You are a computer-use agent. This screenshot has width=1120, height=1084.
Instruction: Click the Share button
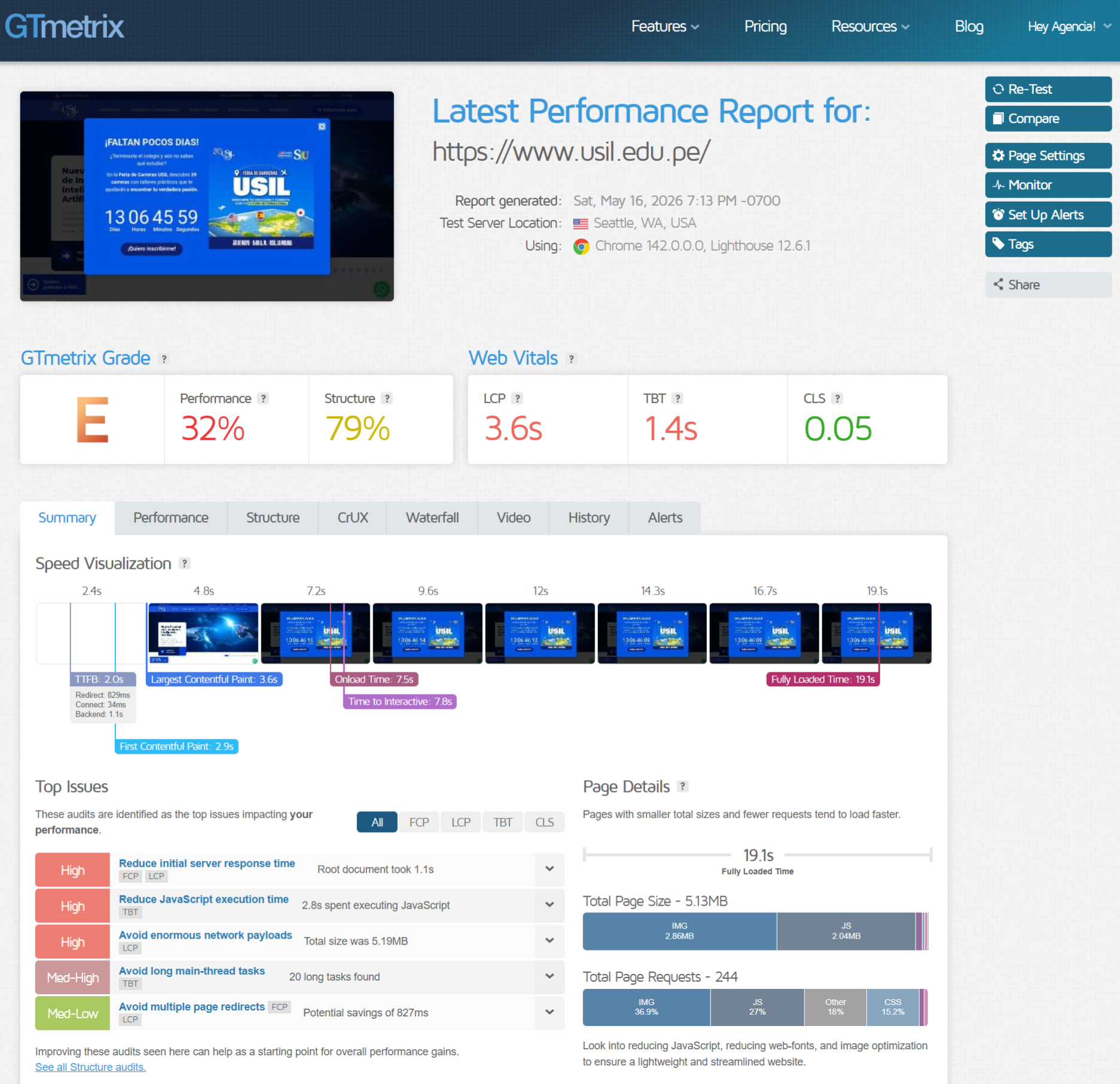1048,285
